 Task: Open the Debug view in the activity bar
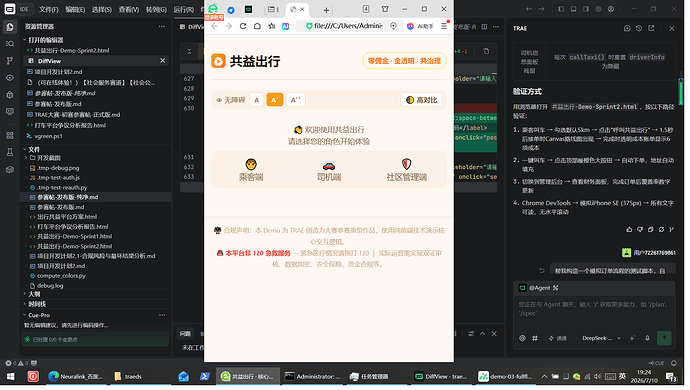pos(10,95)
